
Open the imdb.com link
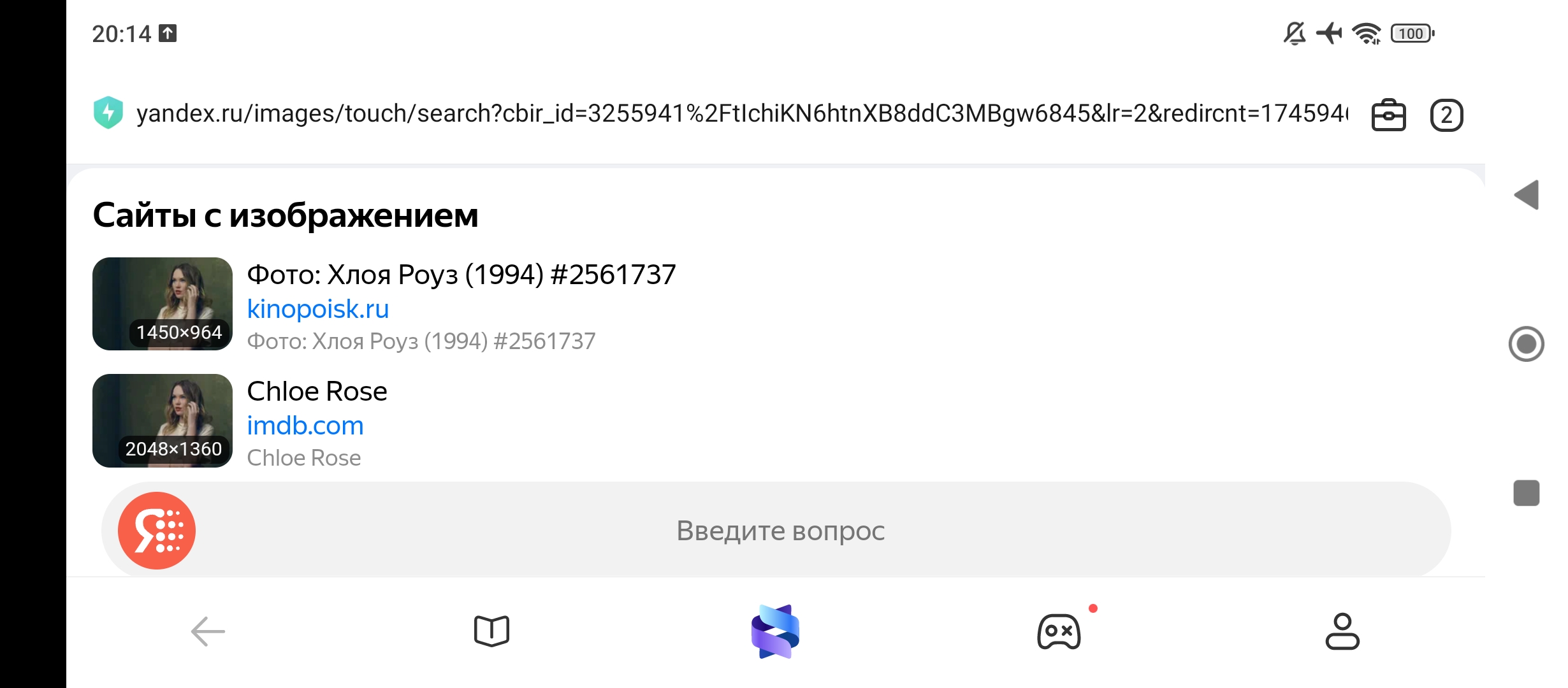[x=305, y=426]
